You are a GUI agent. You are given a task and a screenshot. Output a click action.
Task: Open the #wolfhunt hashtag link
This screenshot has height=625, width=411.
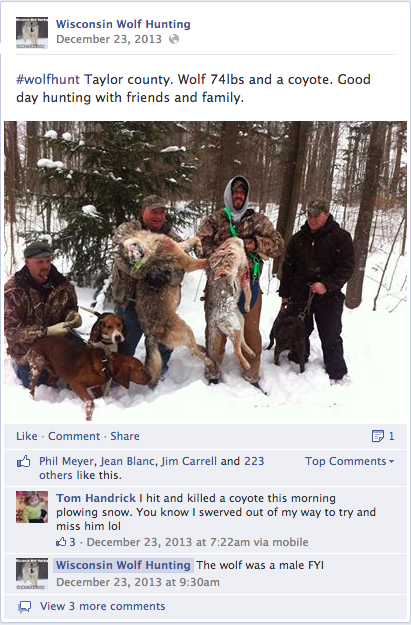click(48, 79)
